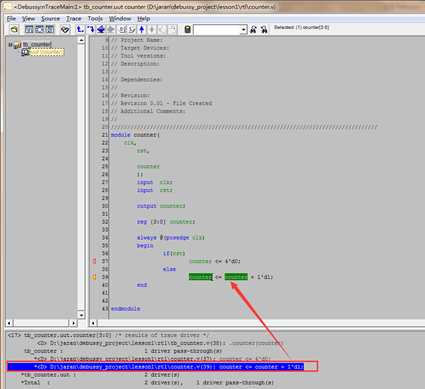This screenshot has height=389, width=425.
Task: Click the '// Dependencies:' comment line
Action: (136, 79)
